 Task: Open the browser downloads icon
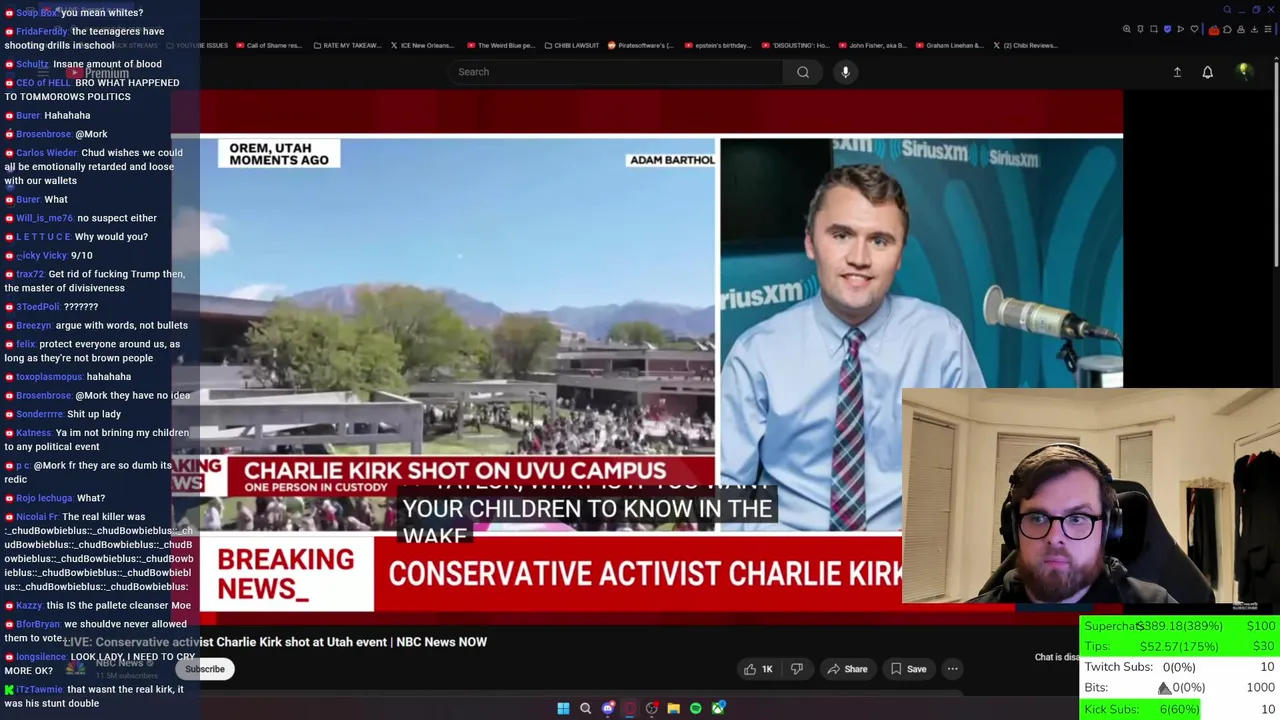(x=1254, y=30)
